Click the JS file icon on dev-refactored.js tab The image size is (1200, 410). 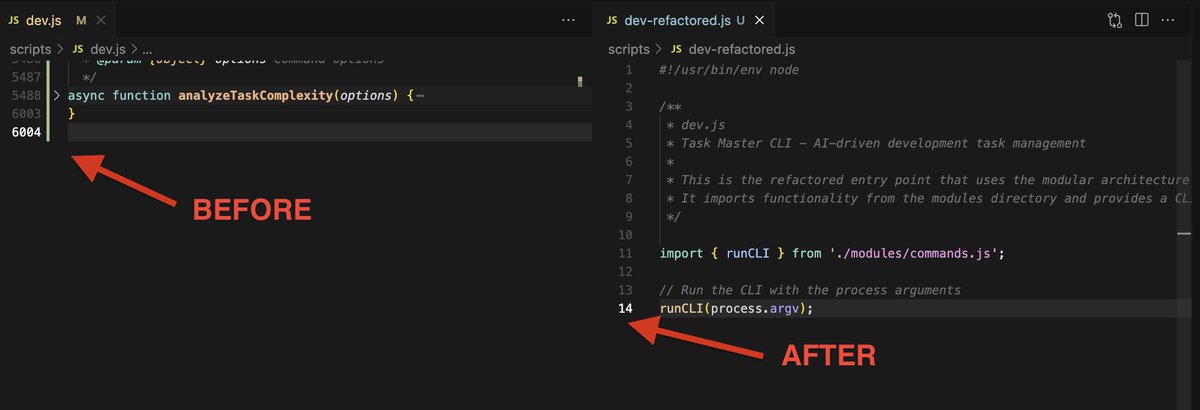point(611,20)
